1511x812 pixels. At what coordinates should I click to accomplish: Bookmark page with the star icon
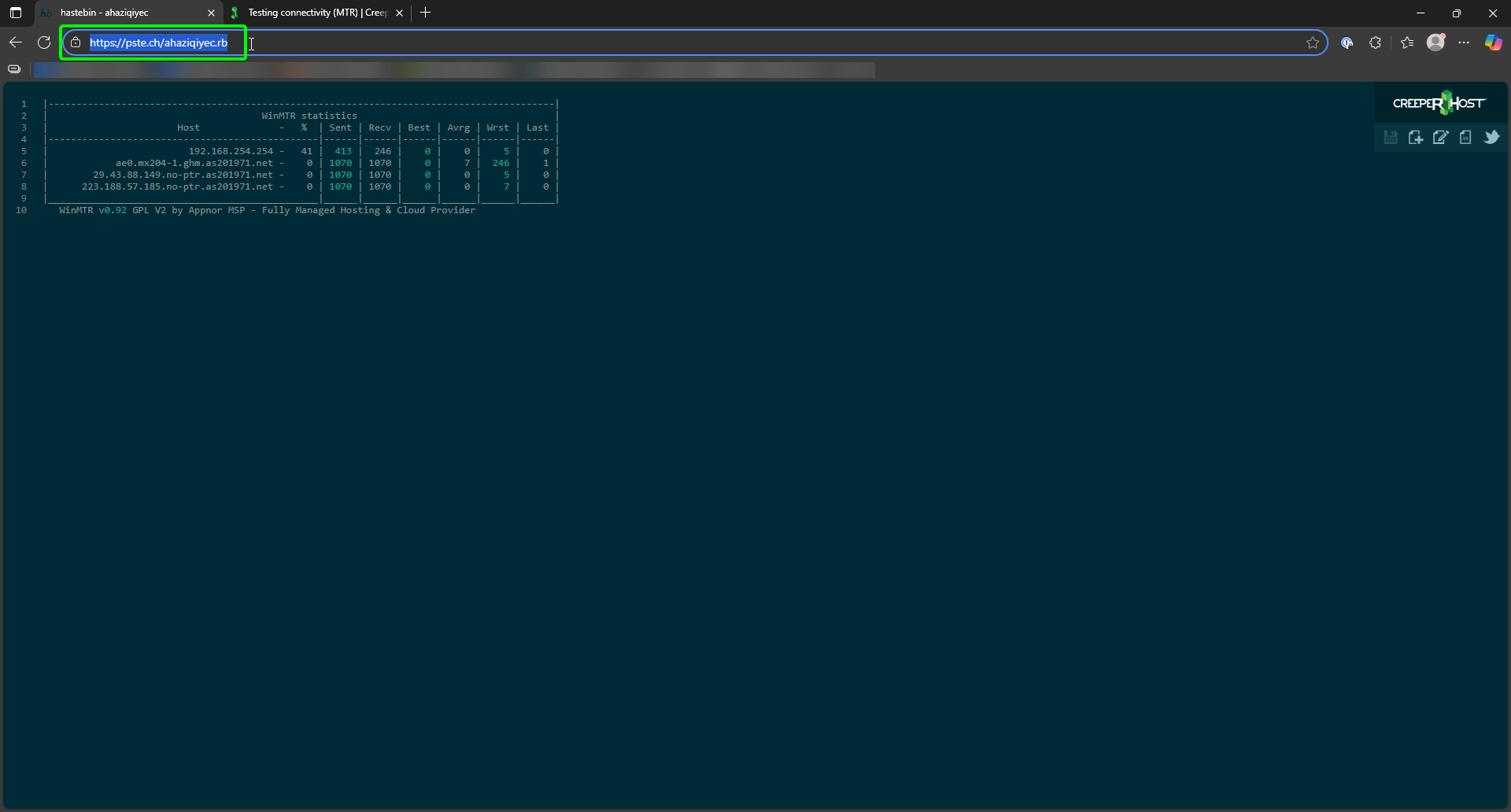click(1313, 43)
